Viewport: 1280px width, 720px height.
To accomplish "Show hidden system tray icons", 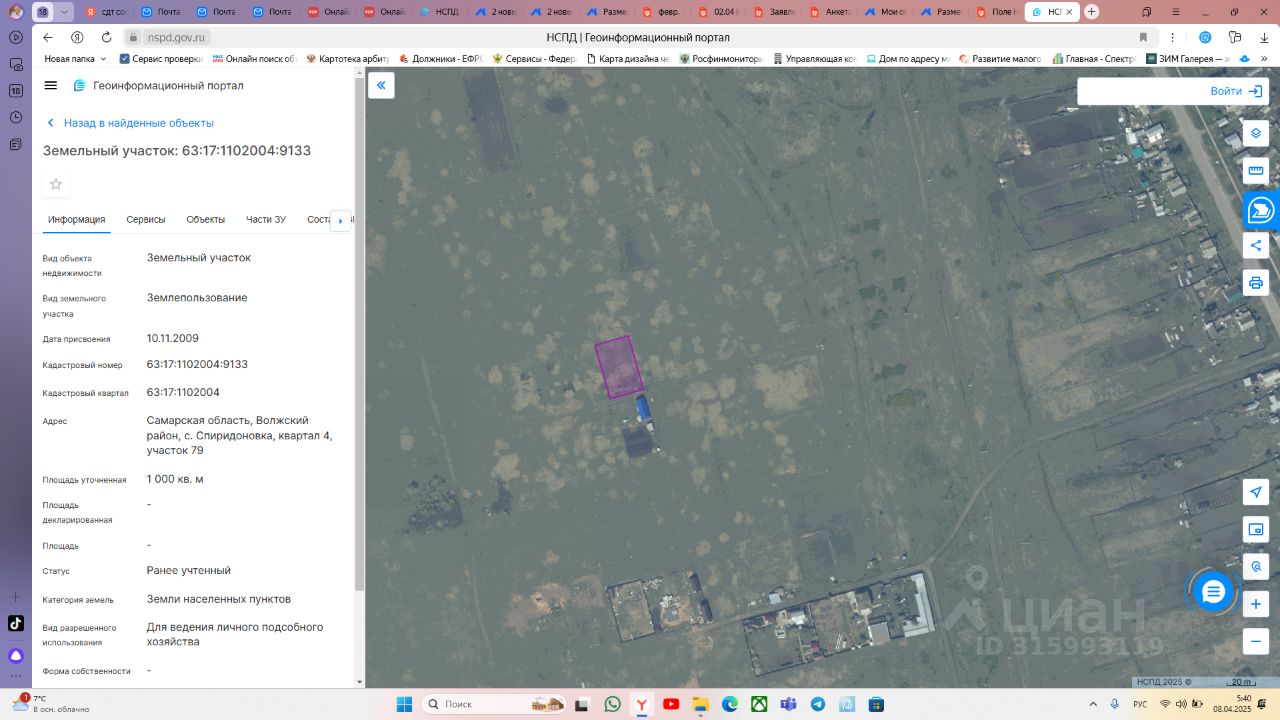I will point(1093,704).
